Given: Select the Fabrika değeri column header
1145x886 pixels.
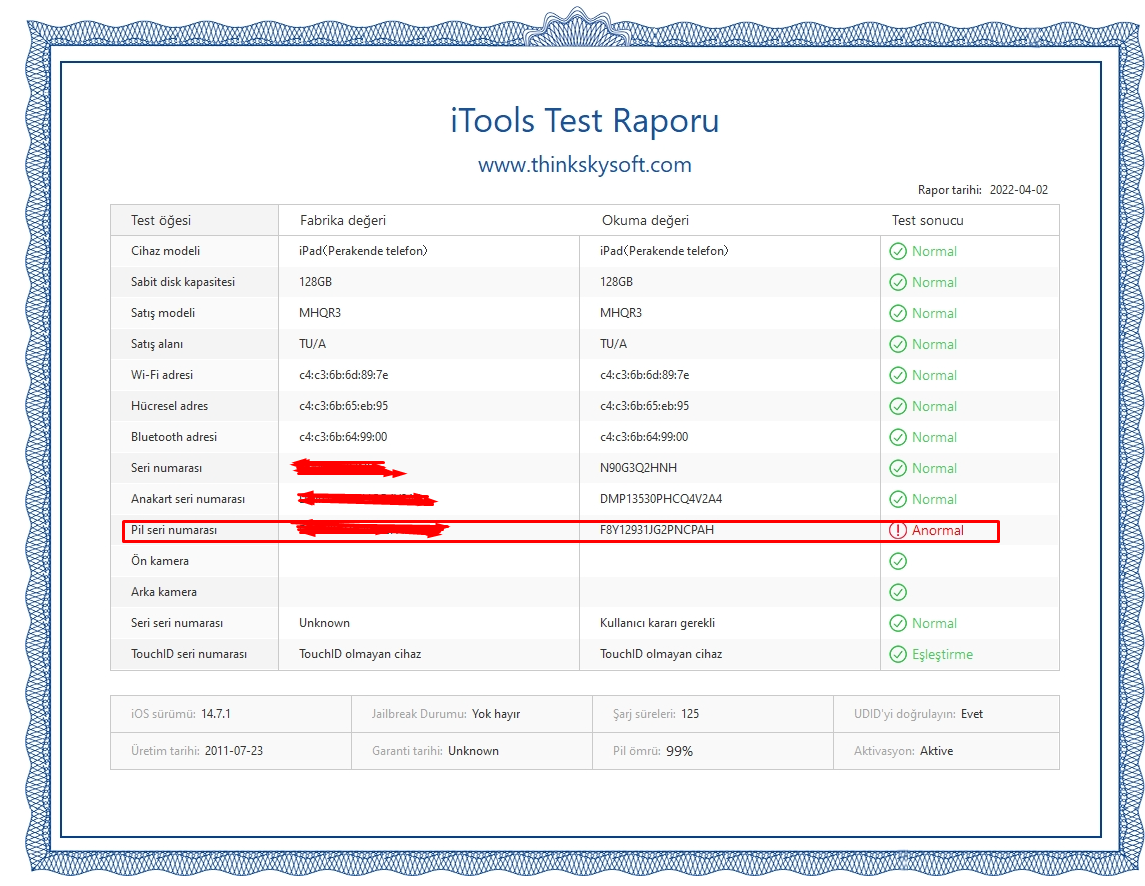Looking at the screenshot, I should click(x=342, y=221).
